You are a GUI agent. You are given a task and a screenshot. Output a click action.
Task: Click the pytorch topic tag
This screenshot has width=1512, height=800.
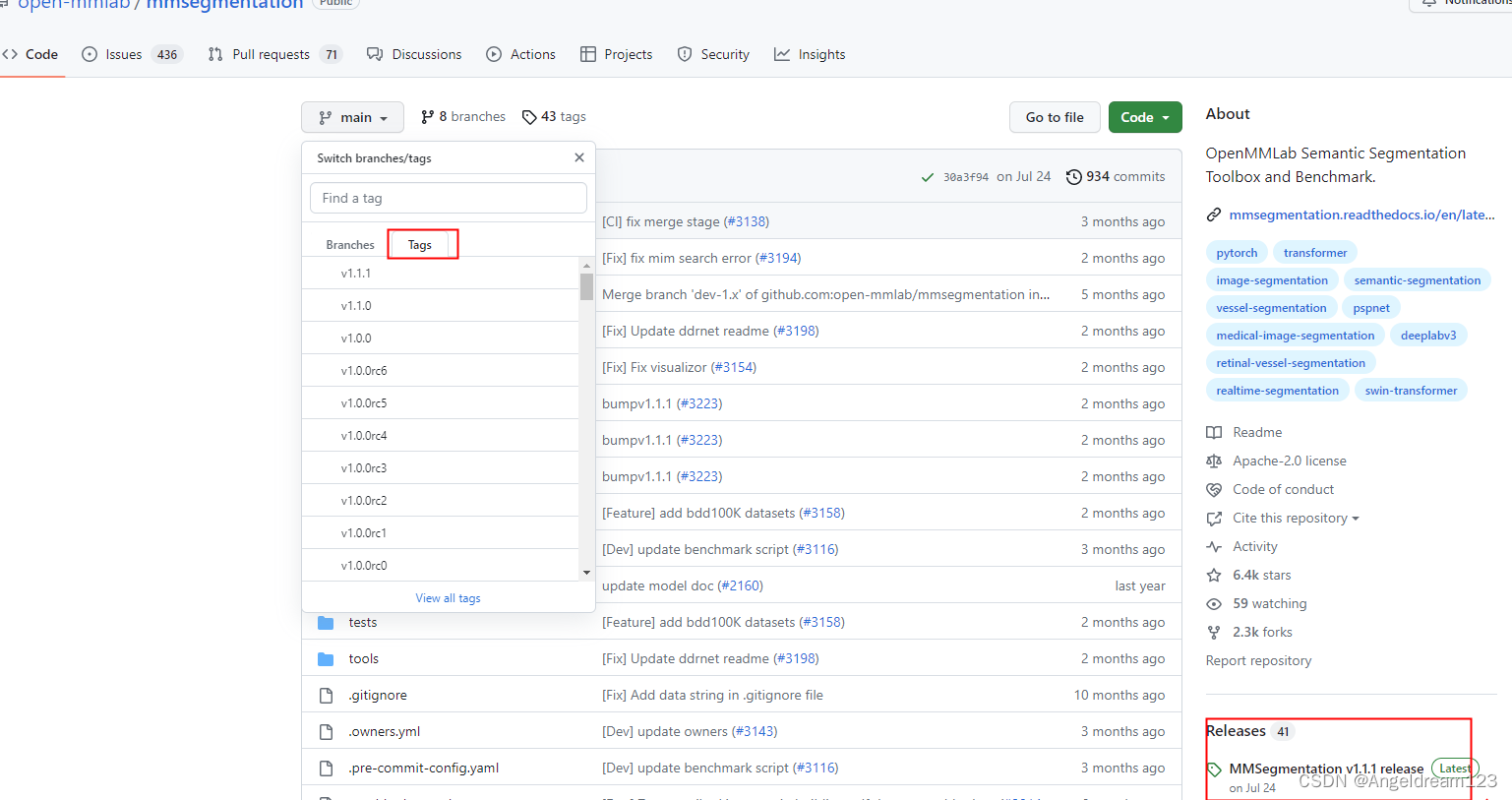[x=1237, y=253]
